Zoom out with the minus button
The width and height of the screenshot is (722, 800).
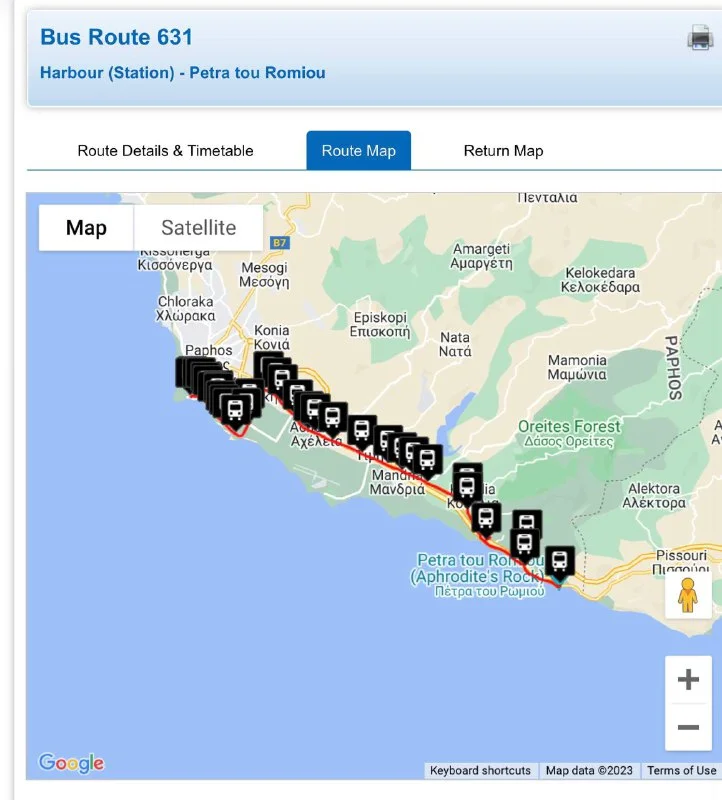[688, 727]
